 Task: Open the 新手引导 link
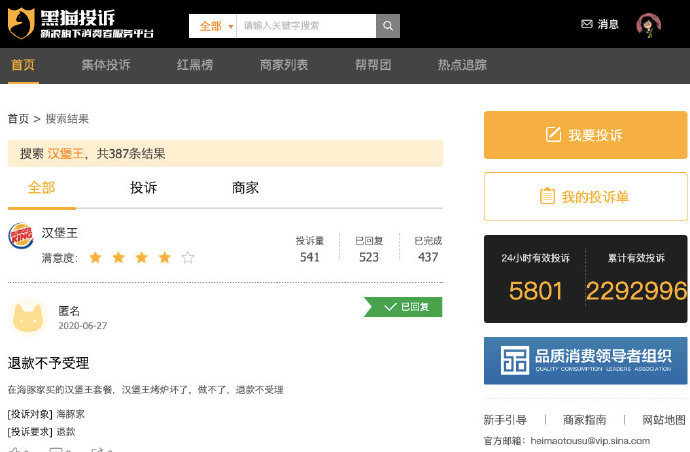coord(505,420)
